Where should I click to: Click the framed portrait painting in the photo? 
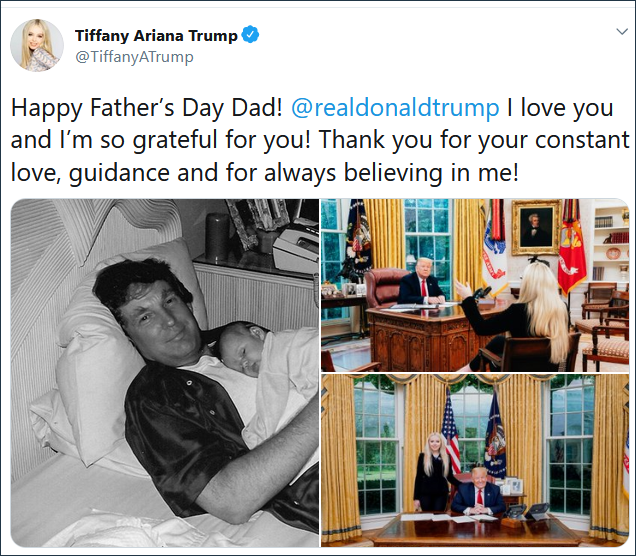click(536, 227)
